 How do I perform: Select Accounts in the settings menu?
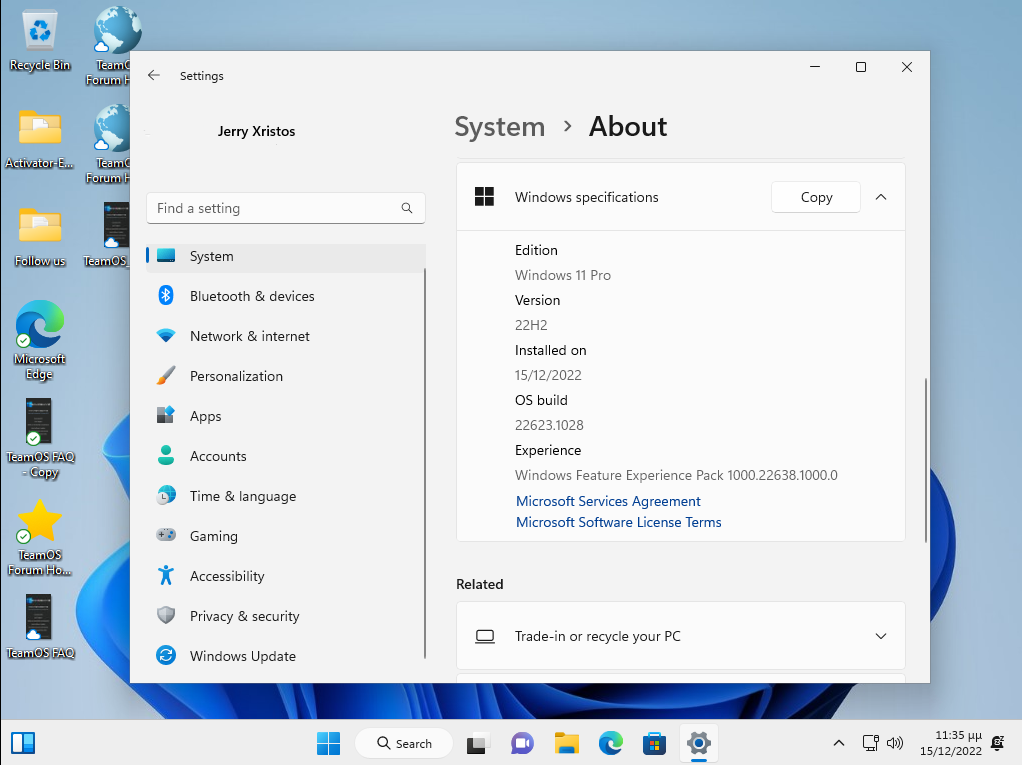pos(218,456)
